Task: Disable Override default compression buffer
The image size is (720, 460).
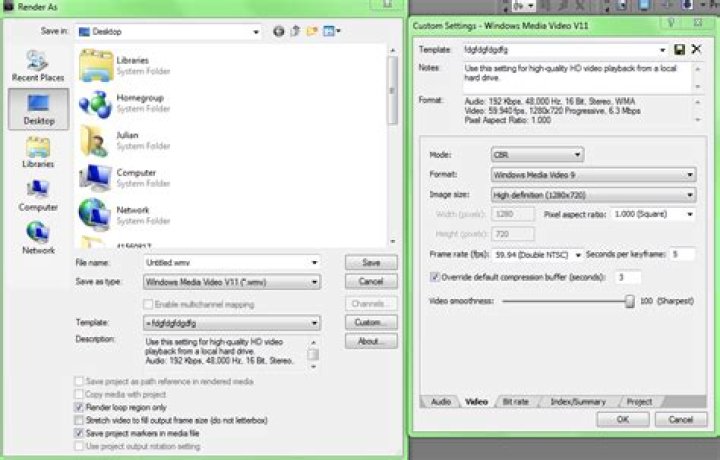Action: (x=435, y=276)
